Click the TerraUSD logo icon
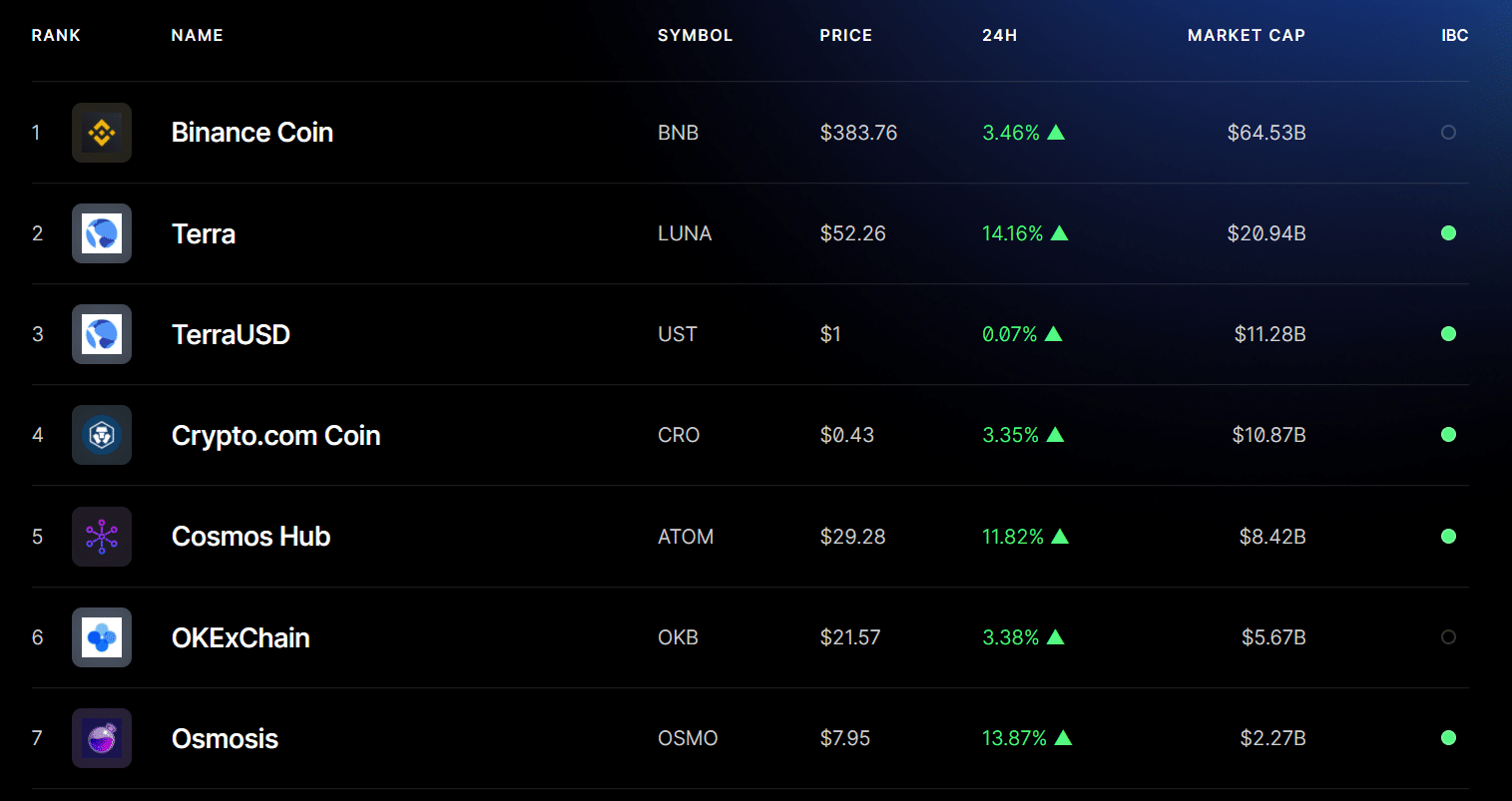 click(x=102, y=334)
